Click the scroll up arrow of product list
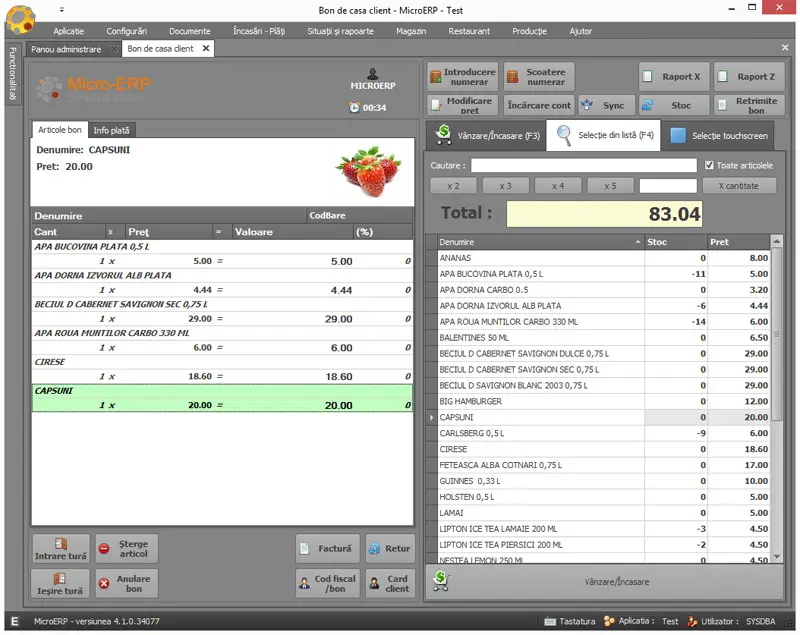Image resolution: width=800 pixels, height=635 pixels. click(x=777, y=241)
